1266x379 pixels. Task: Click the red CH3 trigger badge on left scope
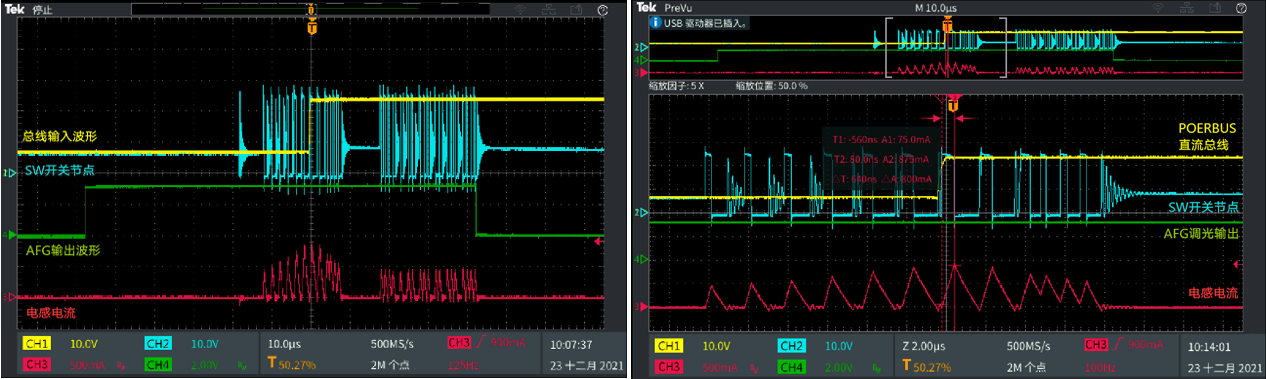point(459,343)
